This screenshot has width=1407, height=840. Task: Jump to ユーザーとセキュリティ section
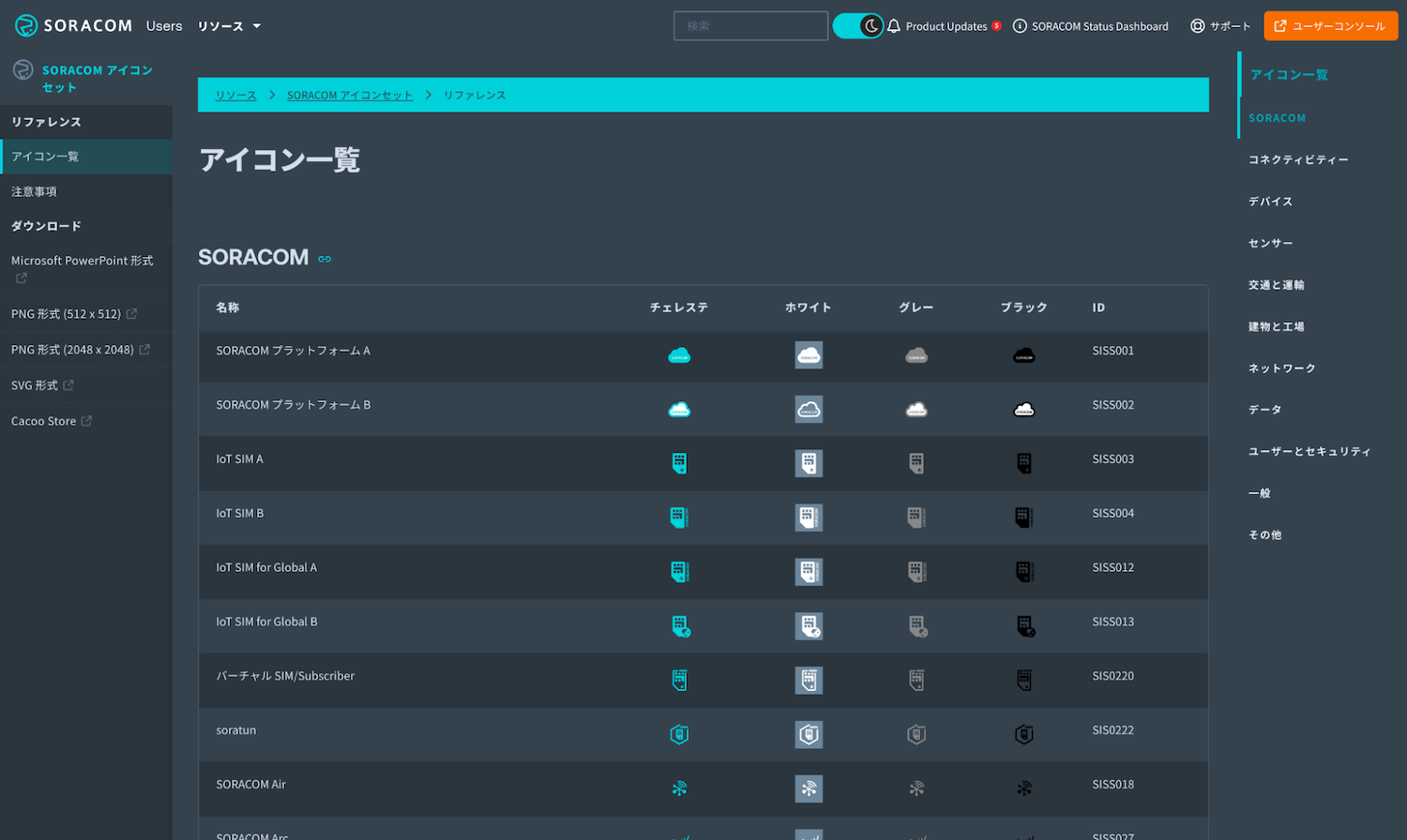1309,452
